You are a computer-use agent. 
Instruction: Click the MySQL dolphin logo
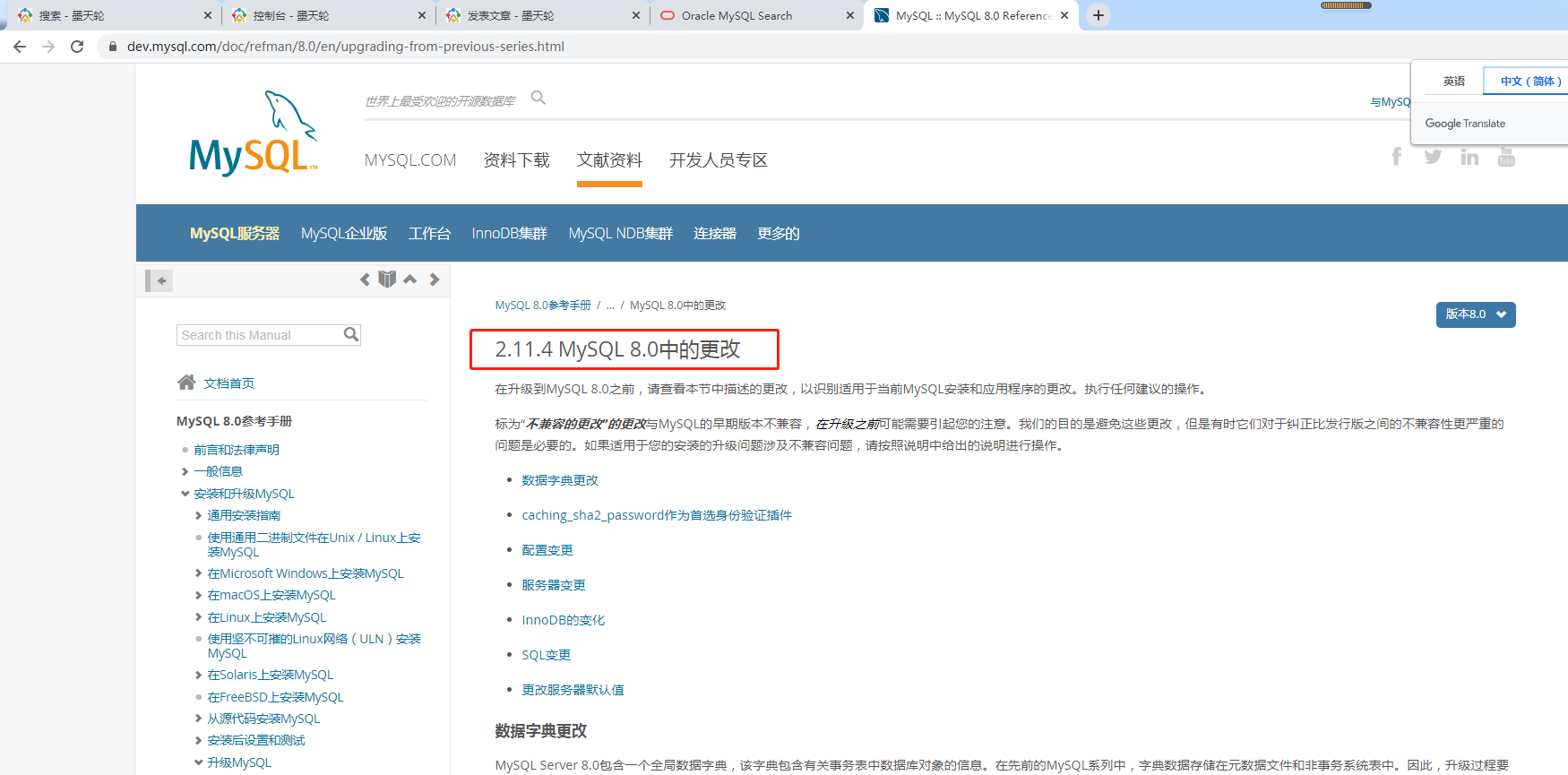point(253,133)
